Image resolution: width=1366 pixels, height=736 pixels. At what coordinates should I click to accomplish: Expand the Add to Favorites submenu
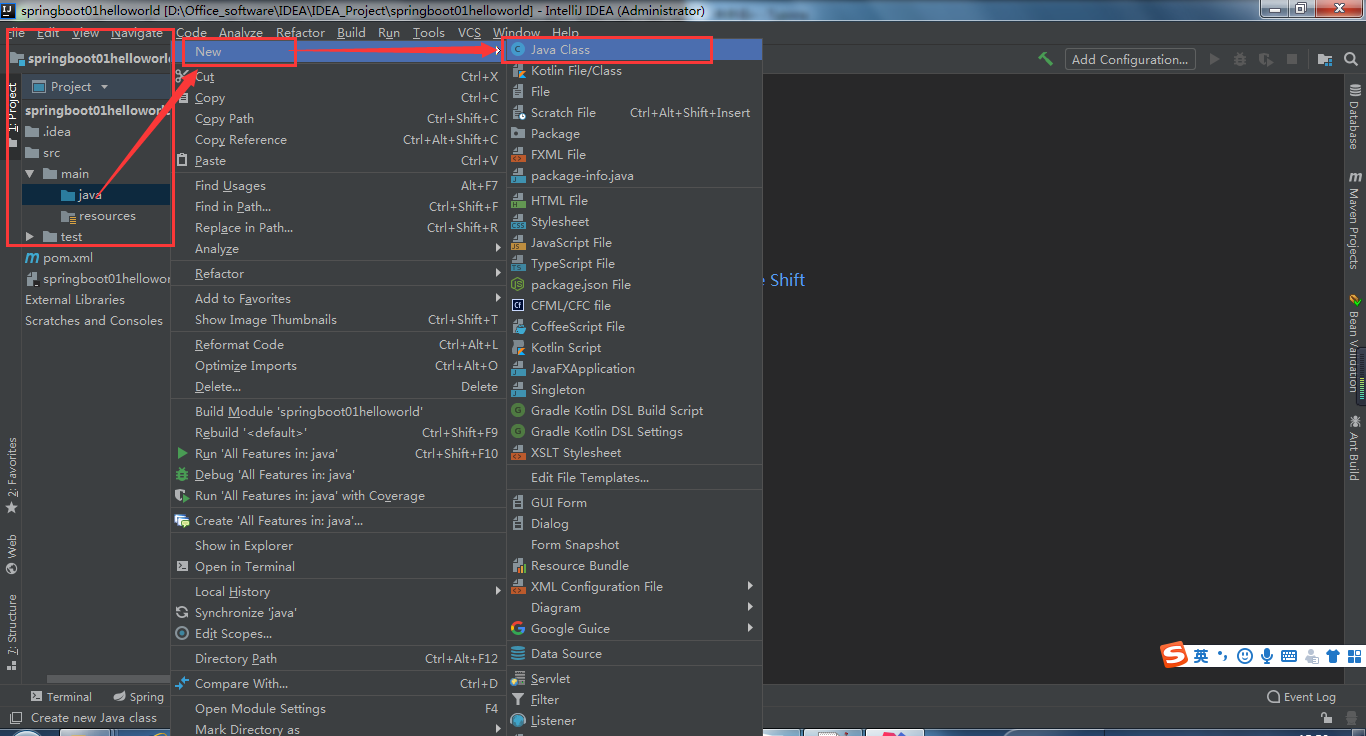tap(338, 299)
